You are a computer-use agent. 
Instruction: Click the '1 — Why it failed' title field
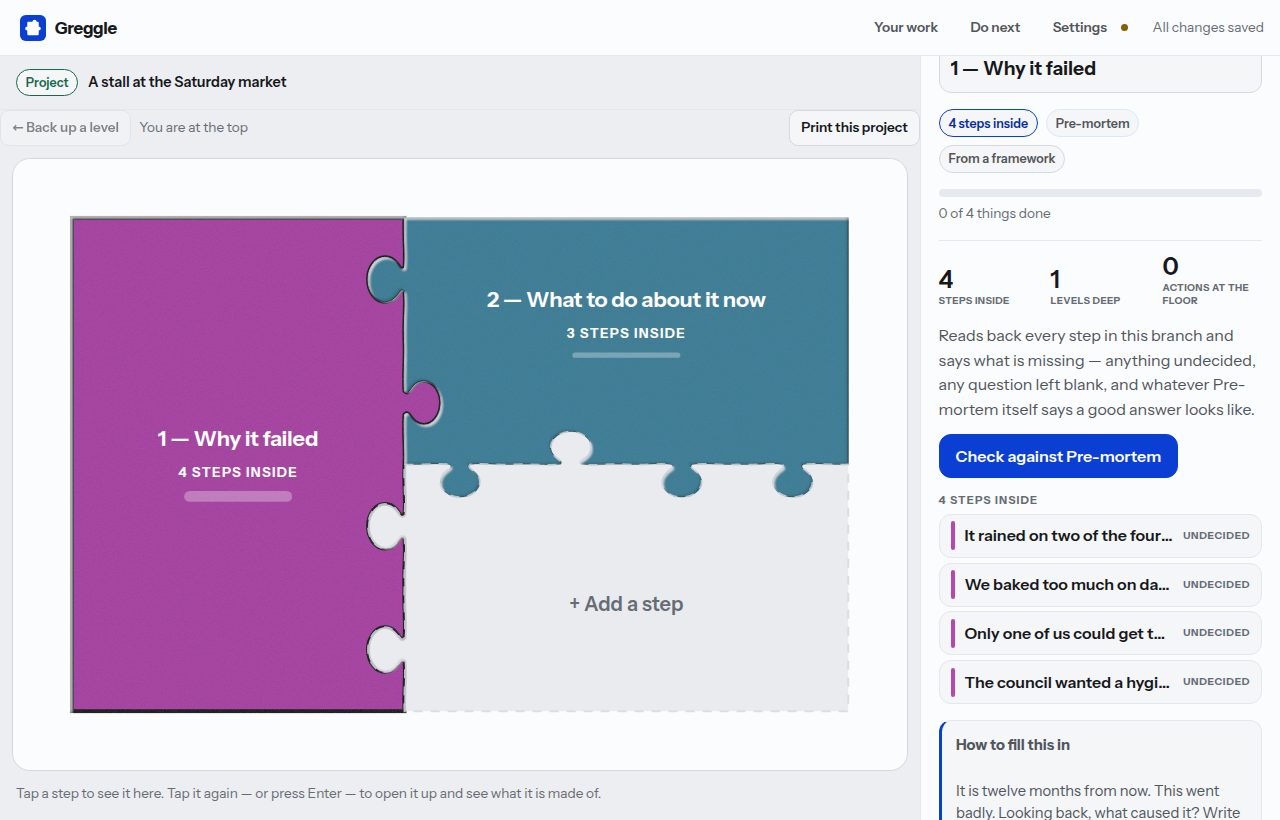(x=1100, y=70)
